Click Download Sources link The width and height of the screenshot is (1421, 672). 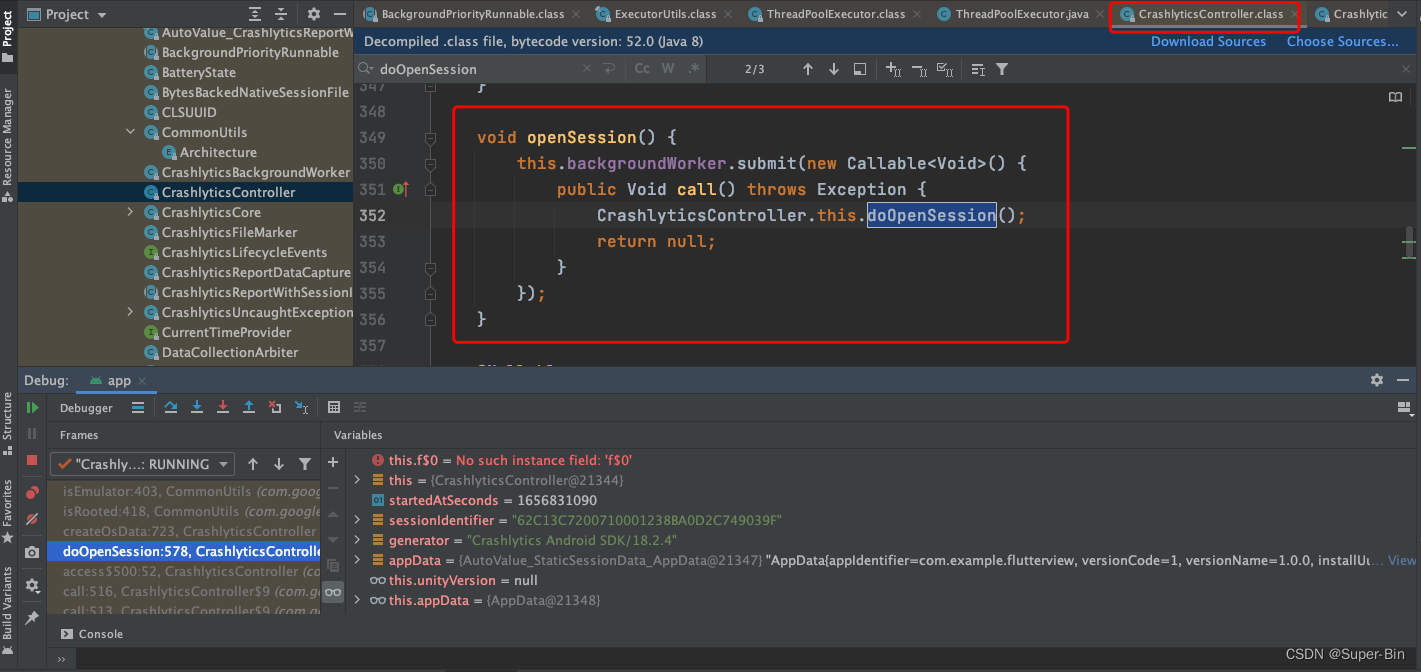1208,42
